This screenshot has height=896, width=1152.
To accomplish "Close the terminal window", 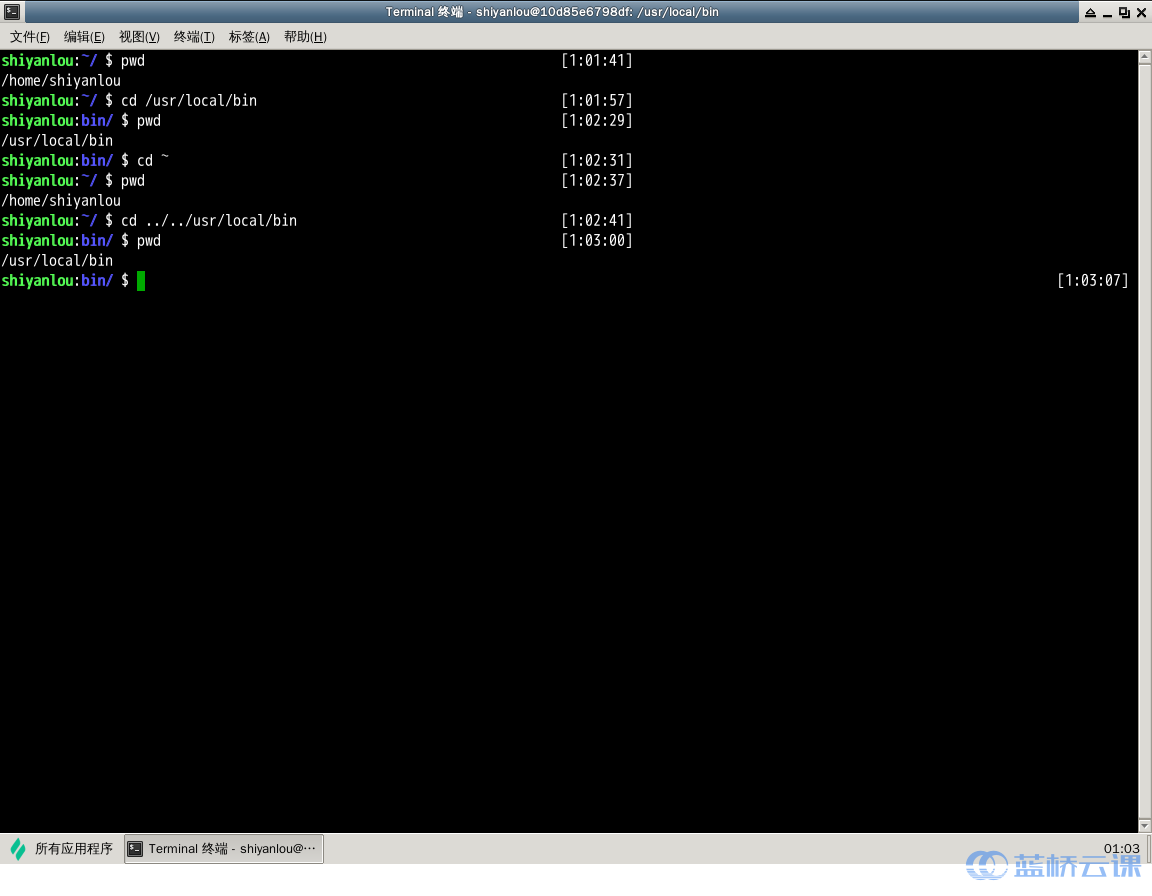I will point(1141,12).
